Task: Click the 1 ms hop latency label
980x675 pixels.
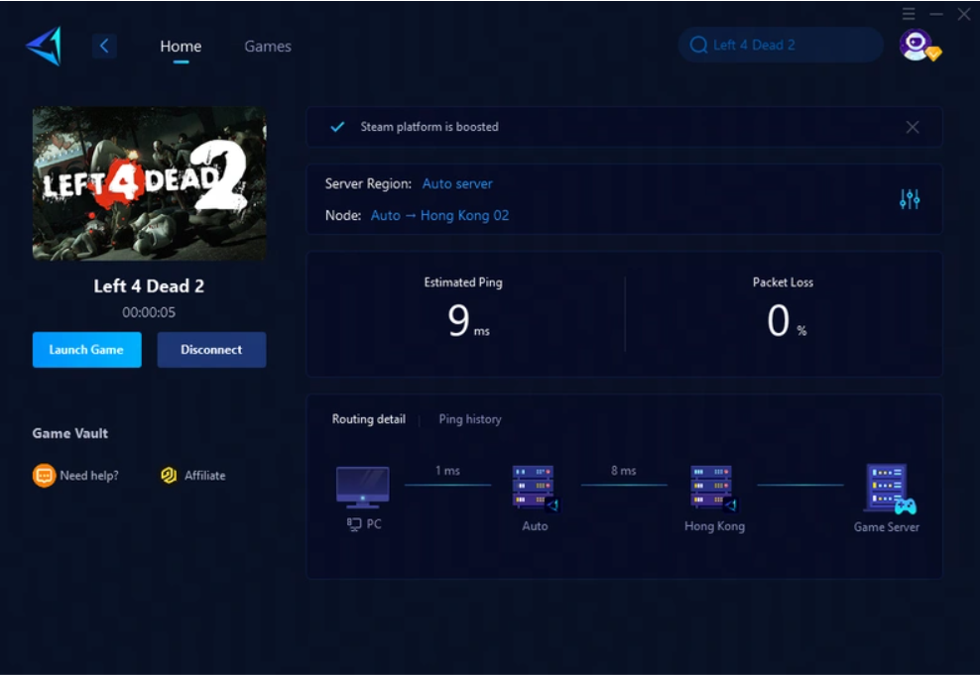Action: click(448, 471)
